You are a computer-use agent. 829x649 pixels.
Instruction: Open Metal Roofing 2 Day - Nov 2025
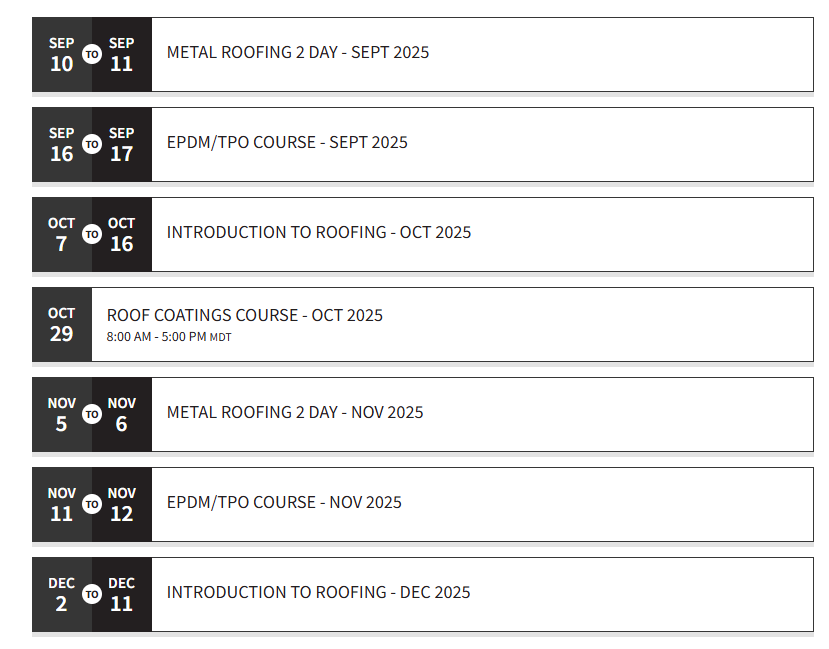[295, 412]
